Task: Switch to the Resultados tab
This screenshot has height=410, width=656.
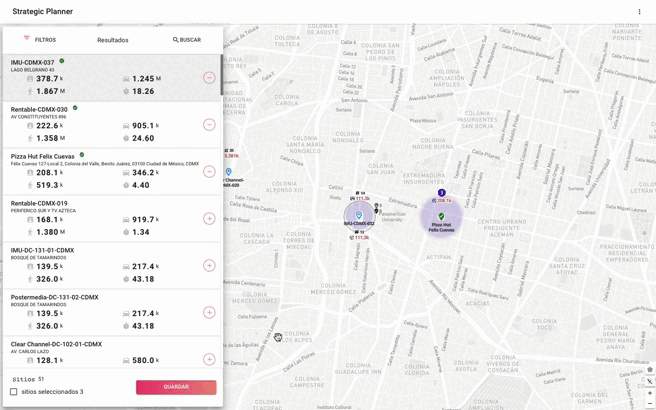Action: (113, 40)
